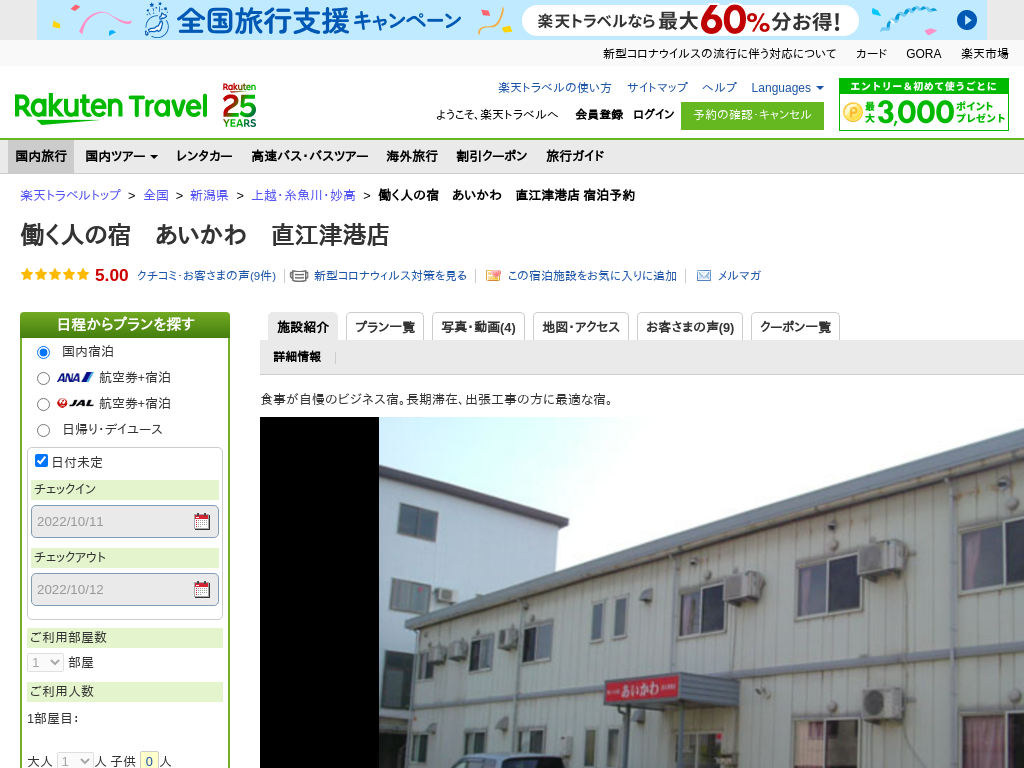Screen dimensions: 1024x768
Task: Click the ログイン link
Action: click(x=654, y=114)
